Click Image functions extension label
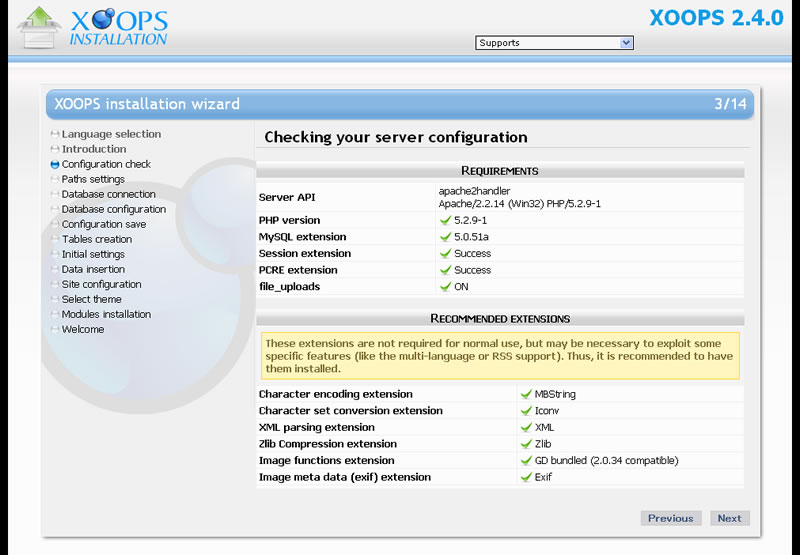This screenshot has width=800, height=555. (327, 460)
